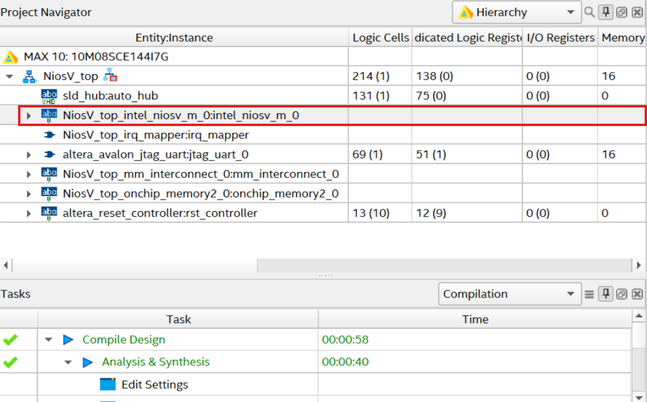Pin the Tasks panel
The image size is (647, 402).
point(606,294)
